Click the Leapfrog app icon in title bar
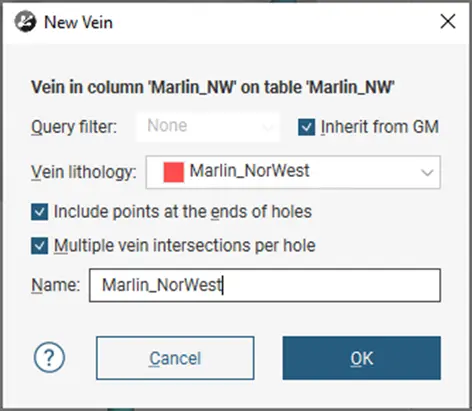Screen dimensions: 472x411 click(x=25, y=22)
